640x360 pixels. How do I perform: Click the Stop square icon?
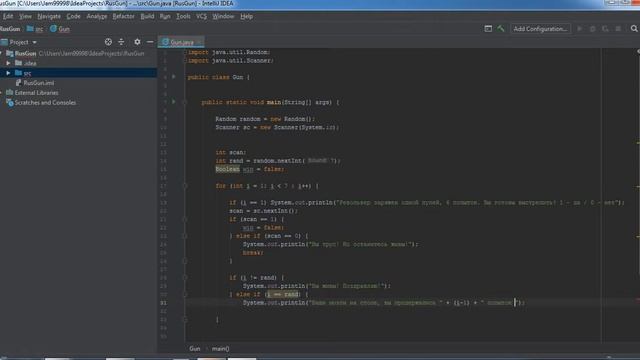click(618, 29)
